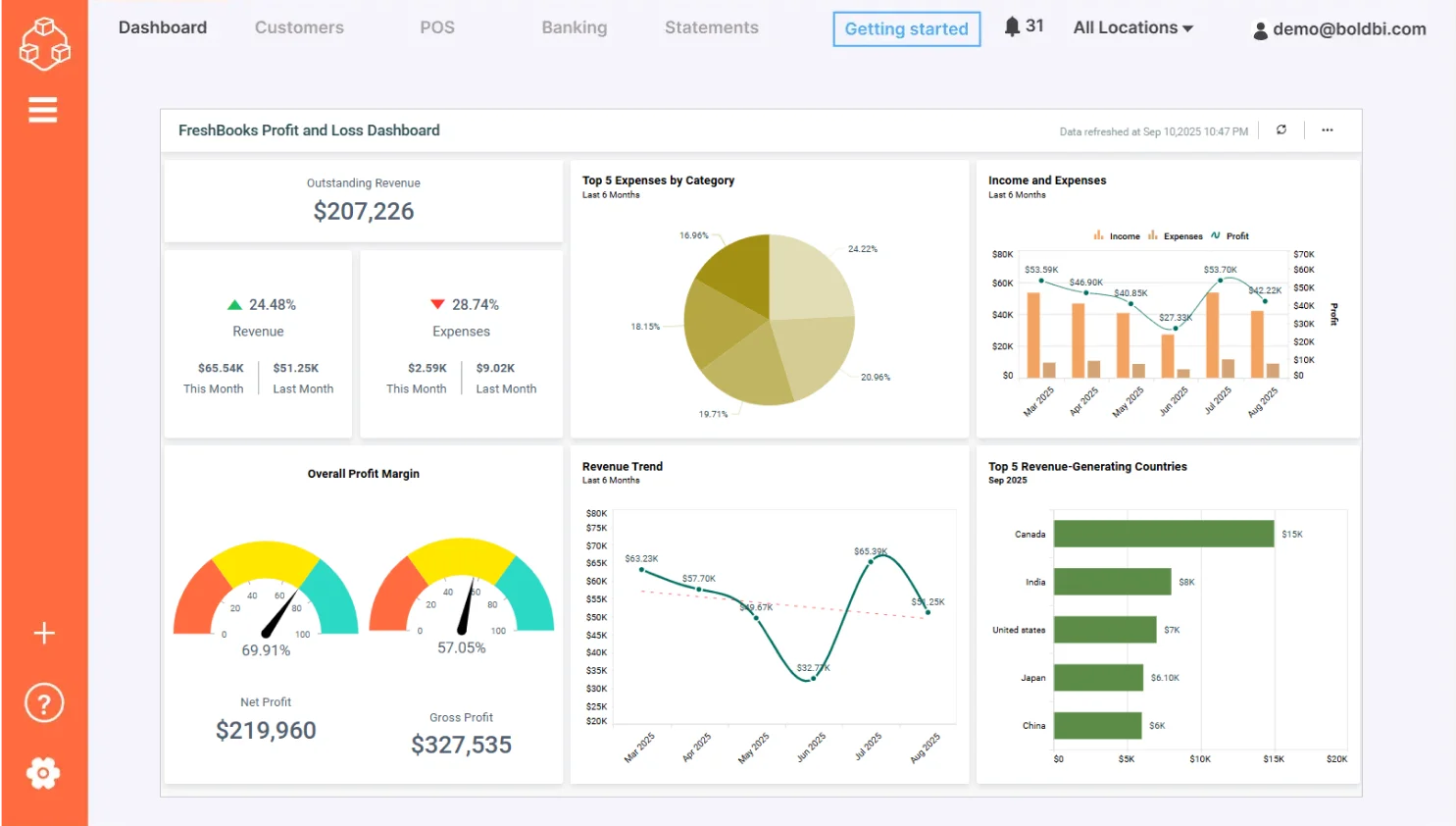Click the Revenue Trend chart title

point(623,467)
